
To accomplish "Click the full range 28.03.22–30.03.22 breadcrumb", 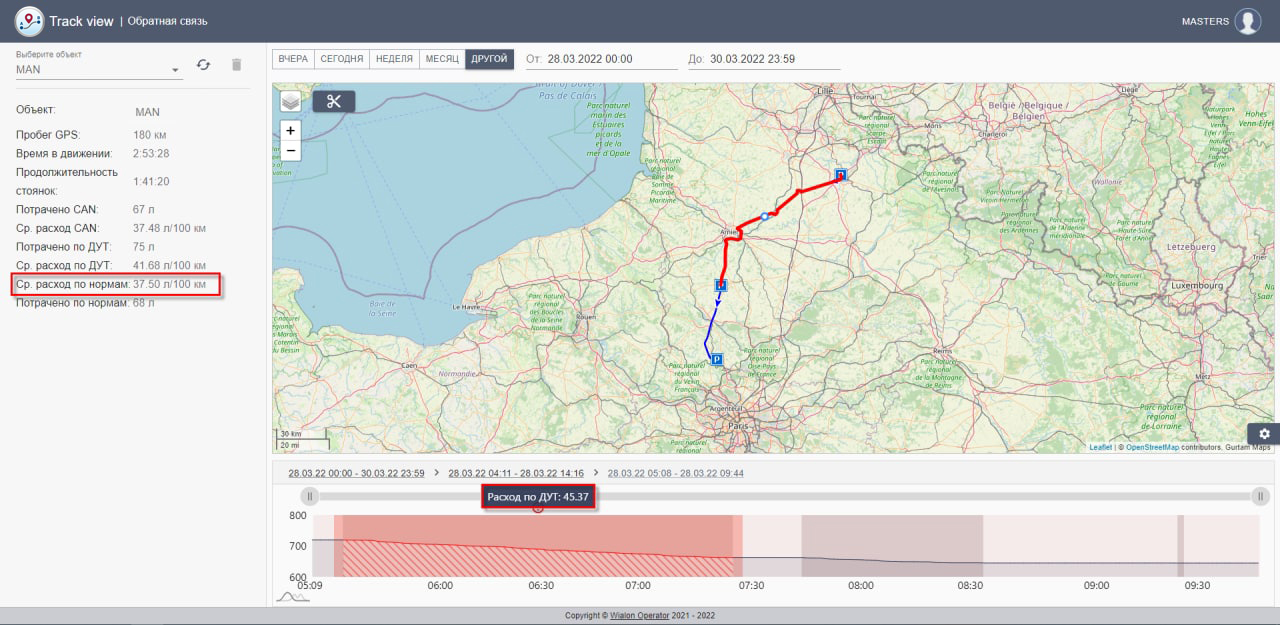I will click(x=356, y=473).
